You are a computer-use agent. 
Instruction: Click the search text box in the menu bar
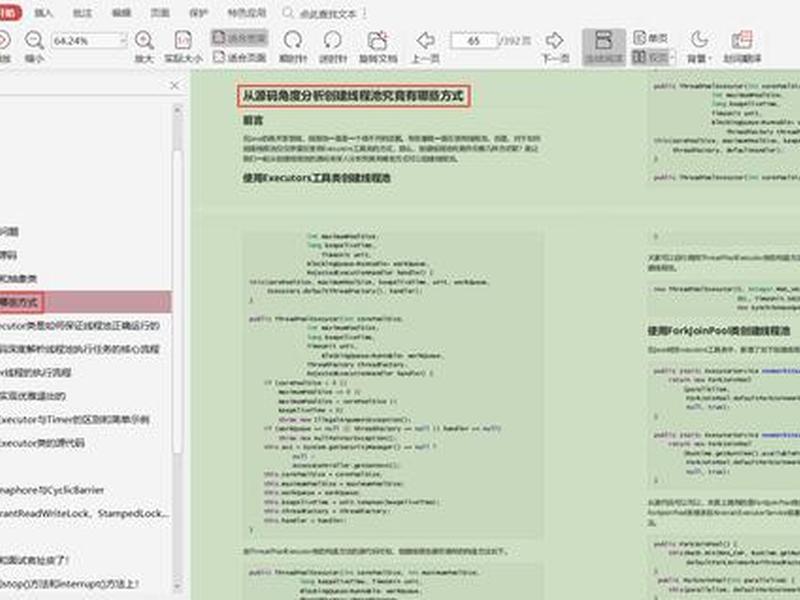pyautogui.click(x=328, y=13)
